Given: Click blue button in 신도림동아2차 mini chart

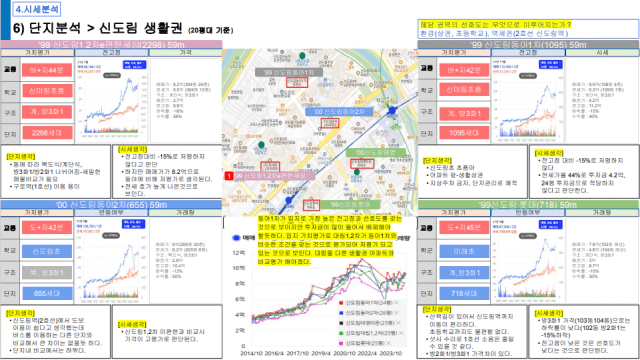Looking at the screenshot, I should coord(133,224).
